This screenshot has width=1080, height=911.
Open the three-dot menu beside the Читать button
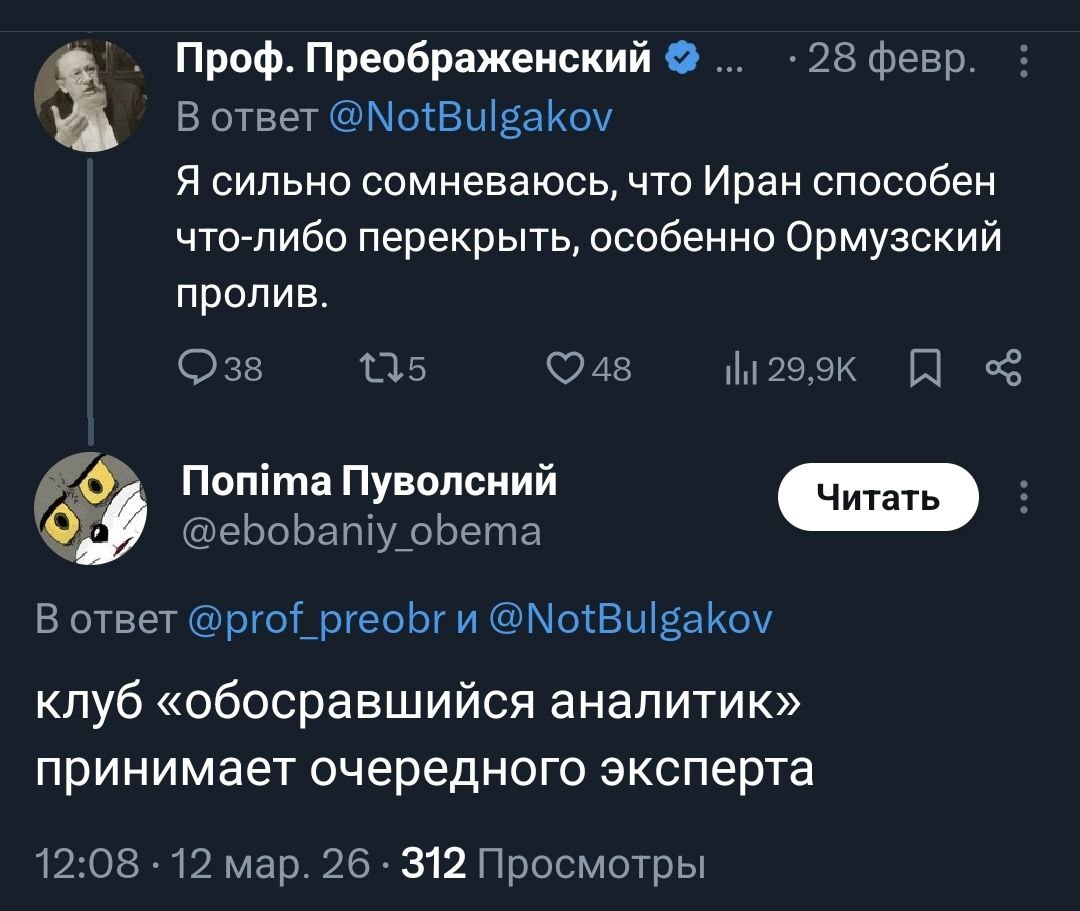(1022, 497)
